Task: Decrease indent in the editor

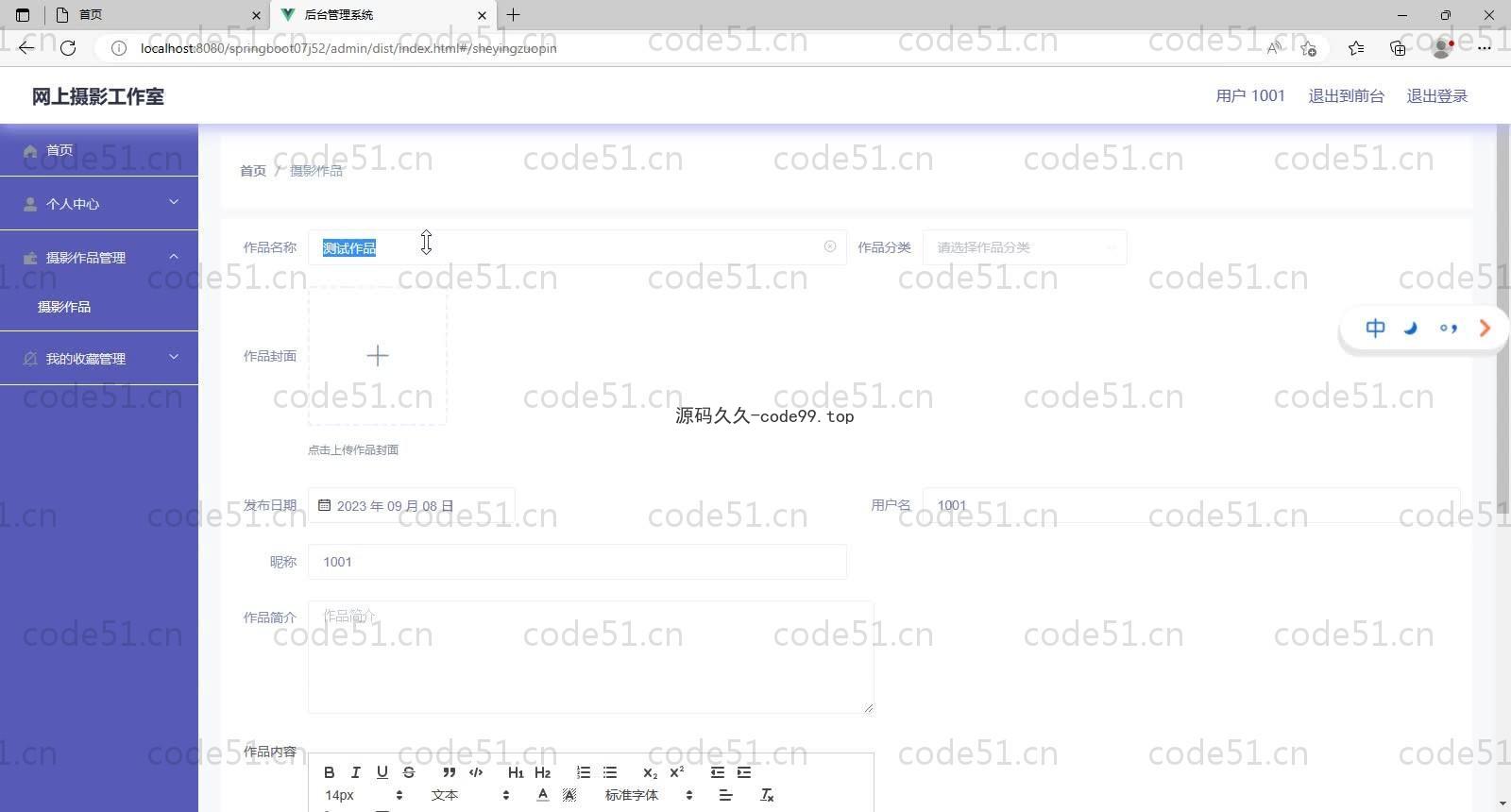Action: [717, 772]
